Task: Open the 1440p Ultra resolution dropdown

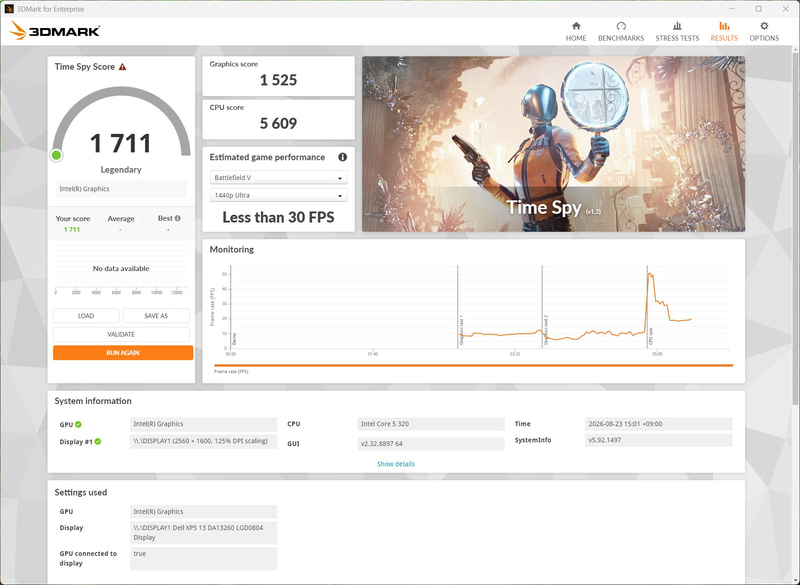Action: click(x=278, y=195)
